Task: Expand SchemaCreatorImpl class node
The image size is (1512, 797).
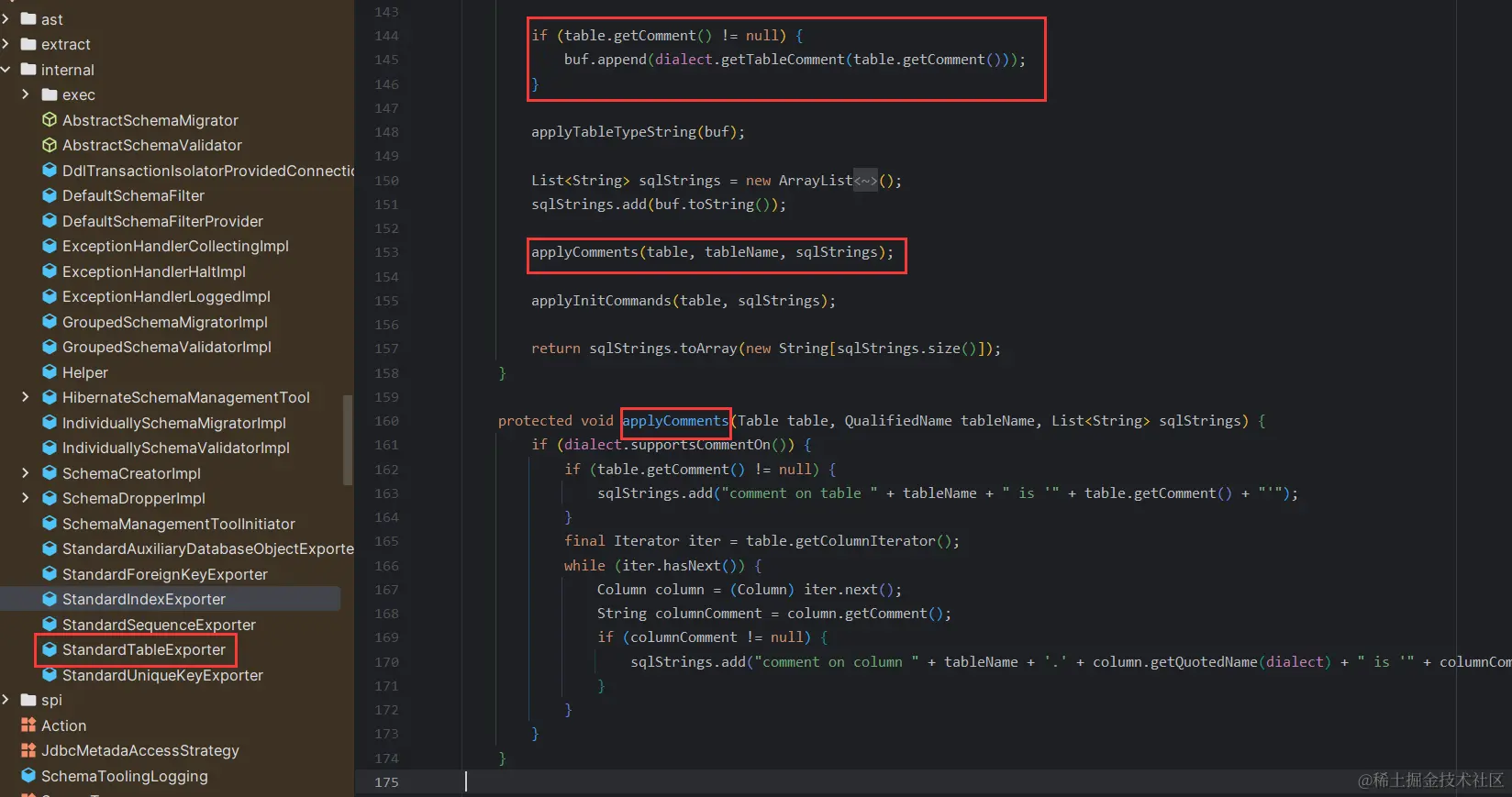Action: click(26, 473)
